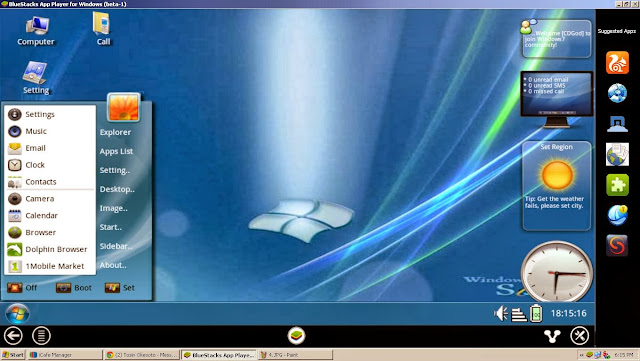This screenshot has height=361, width=640.
Task: Open Calendar from the start menu
Action: (50, 215)
